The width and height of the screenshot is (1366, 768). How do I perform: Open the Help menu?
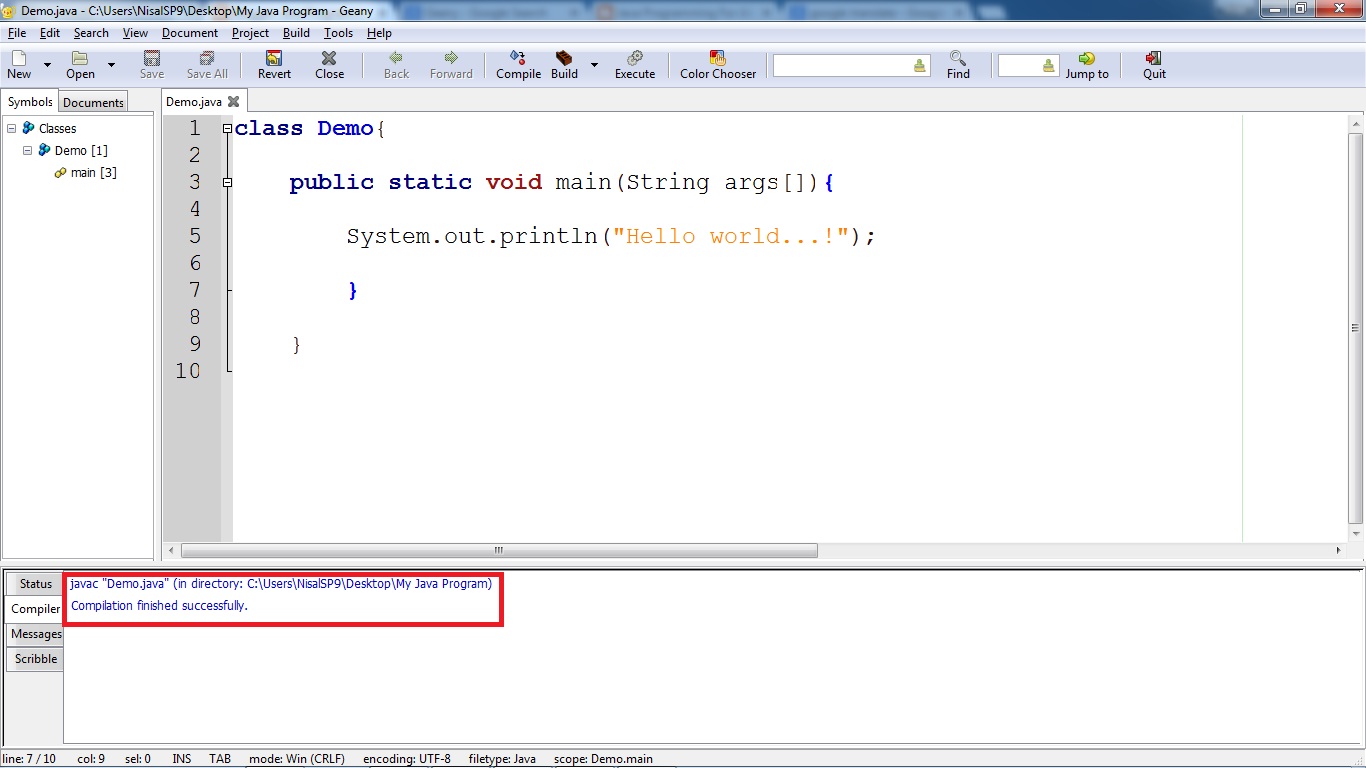pyautogui.click(x=379, y=33)
